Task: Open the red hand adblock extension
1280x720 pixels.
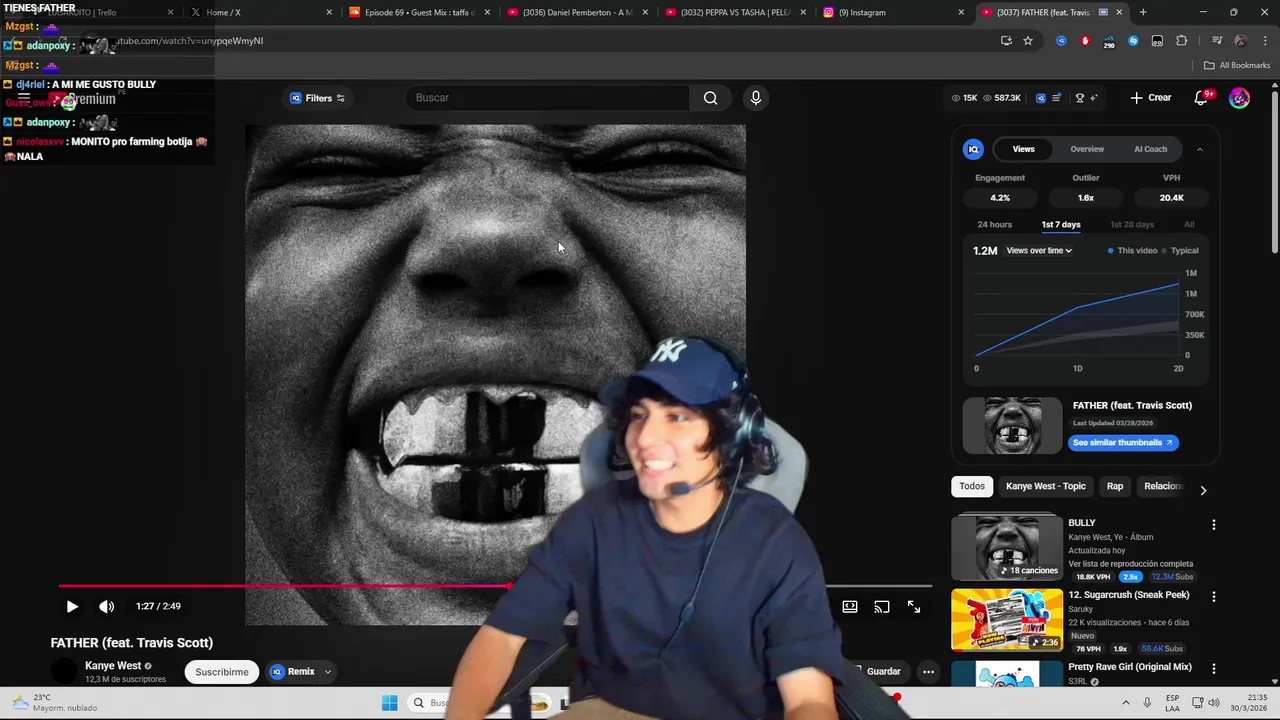Action: point(1085,41)
